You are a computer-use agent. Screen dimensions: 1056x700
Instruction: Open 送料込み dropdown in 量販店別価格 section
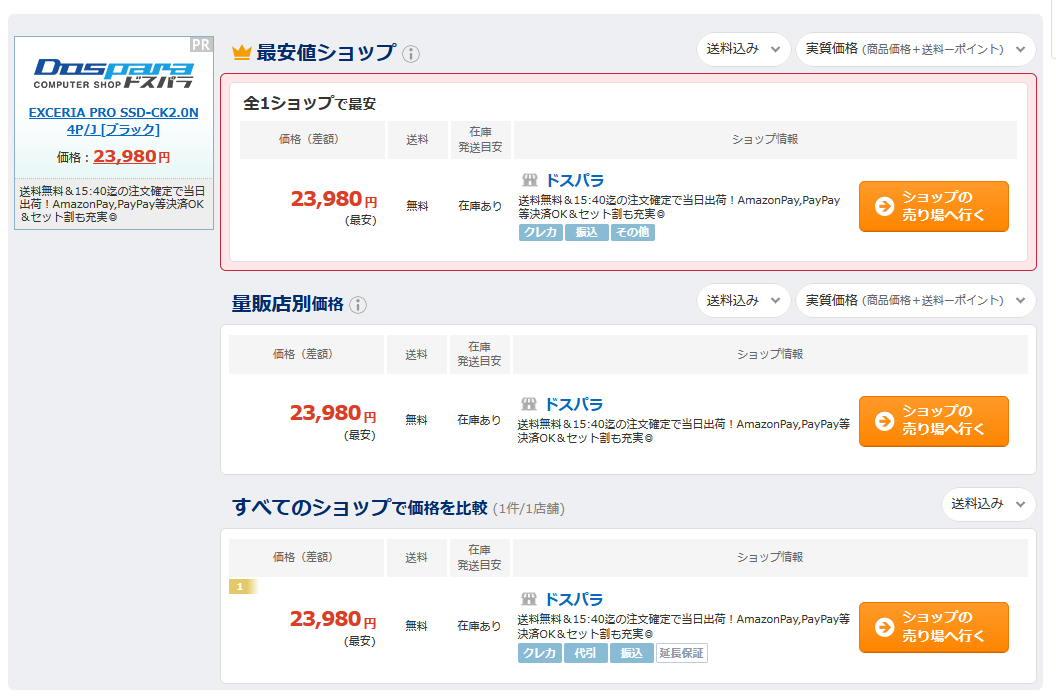pos(743,300)
